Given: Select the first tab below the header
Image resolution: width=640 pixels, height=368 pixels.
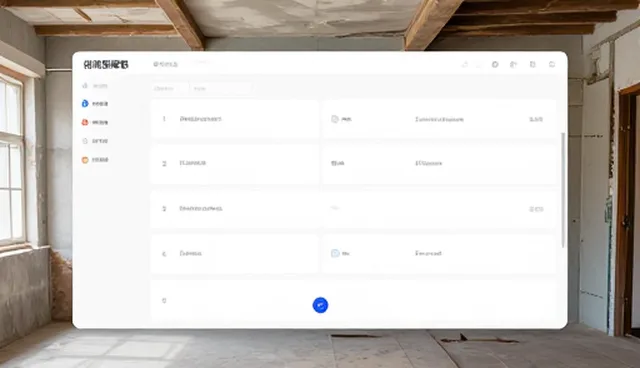Looking at the screenshot, I should [164, 89].
